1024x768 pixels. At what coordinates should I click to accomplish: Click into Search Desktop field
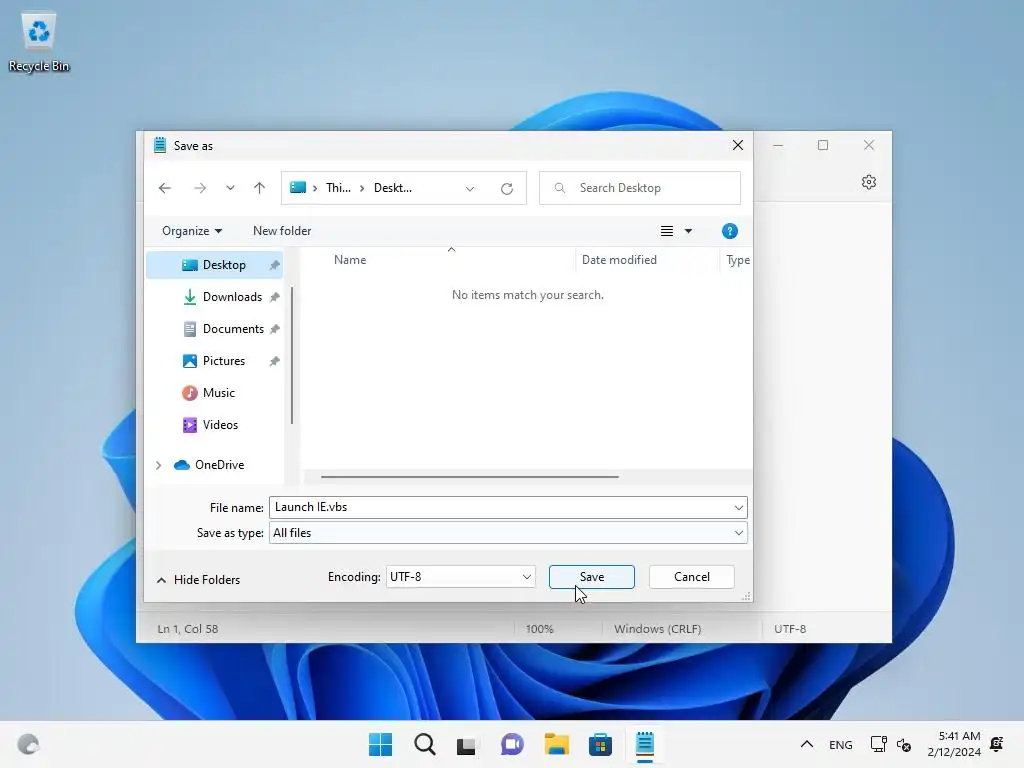[x=640, y=188]
